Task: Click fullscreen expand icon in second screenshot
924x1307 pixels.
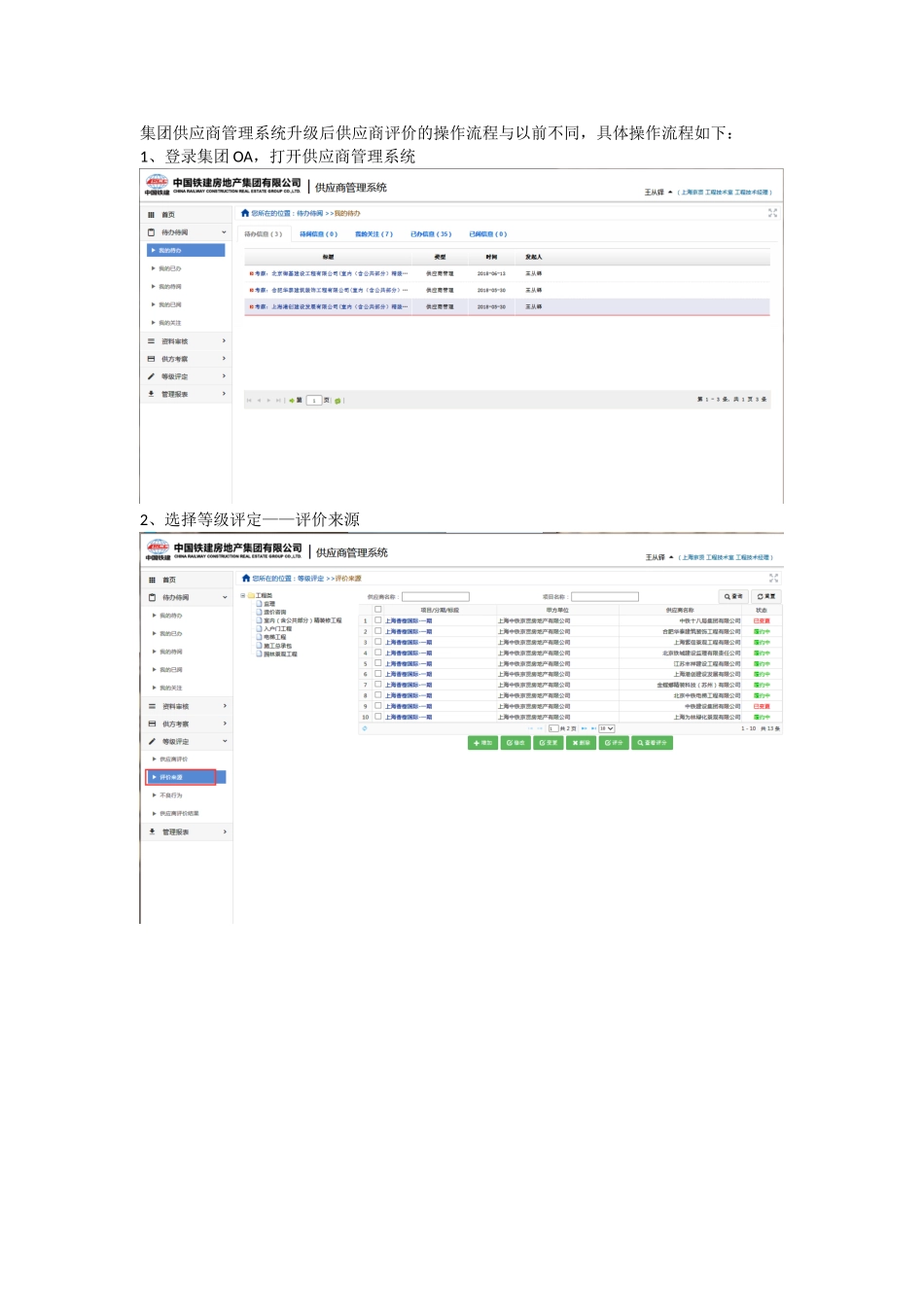Action: coord(774,578)
